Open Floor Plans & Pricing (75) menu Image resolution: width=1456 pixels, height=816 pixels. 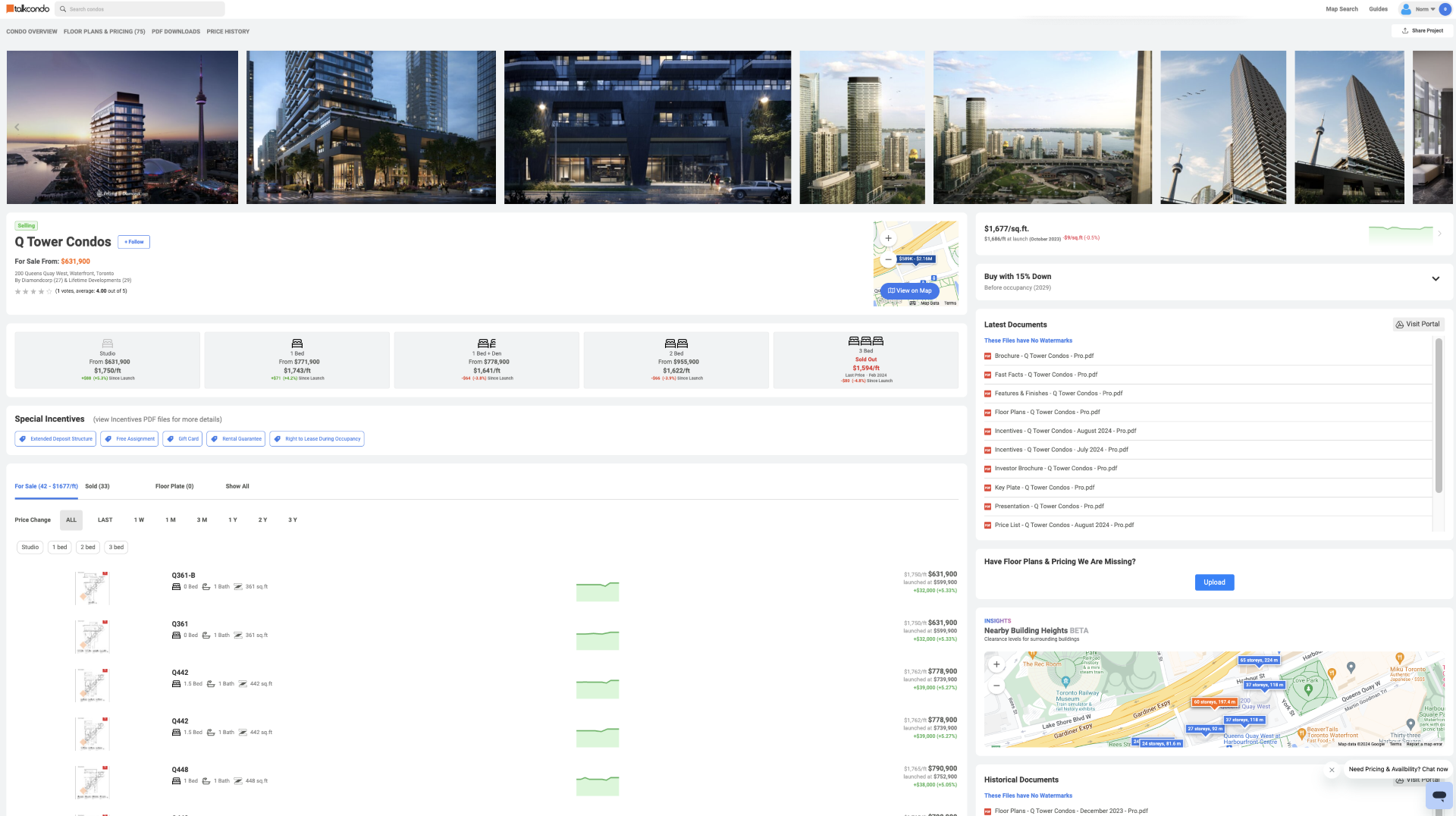(104, 32)
